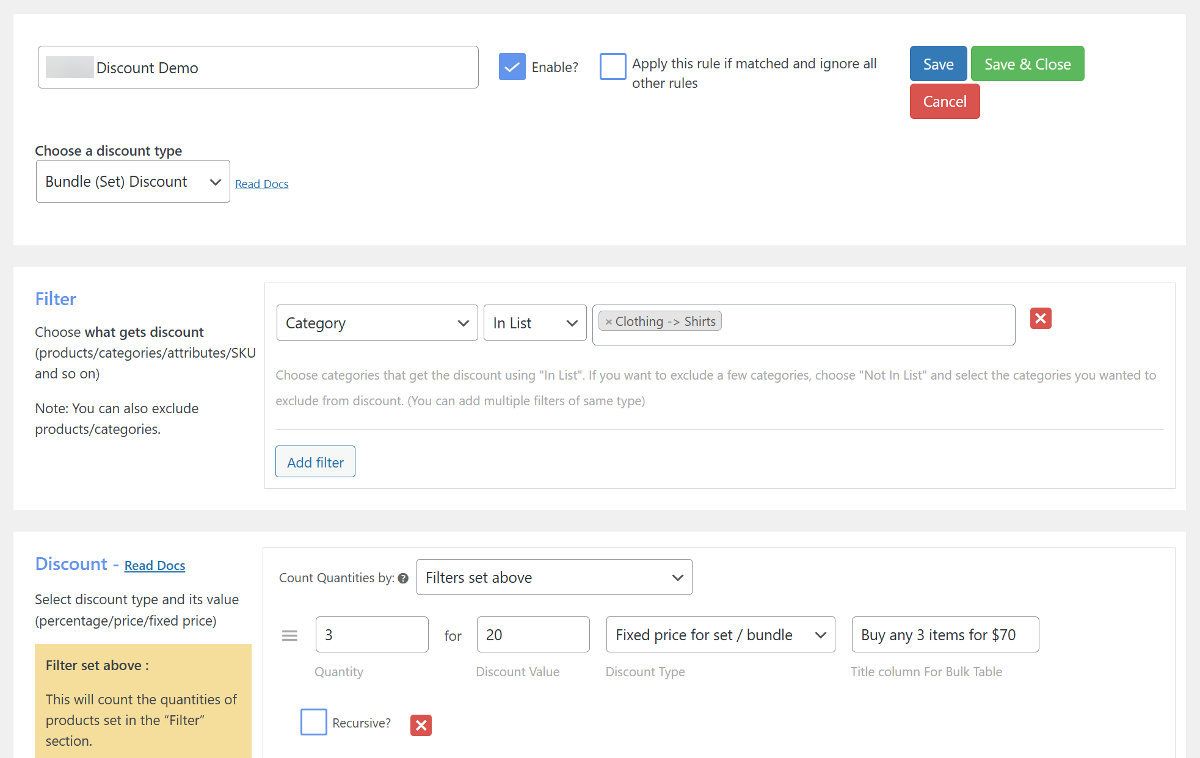Toggle the Enable checkbox
Viewport: 1200px width, 758px height.
tap(512, 67)
